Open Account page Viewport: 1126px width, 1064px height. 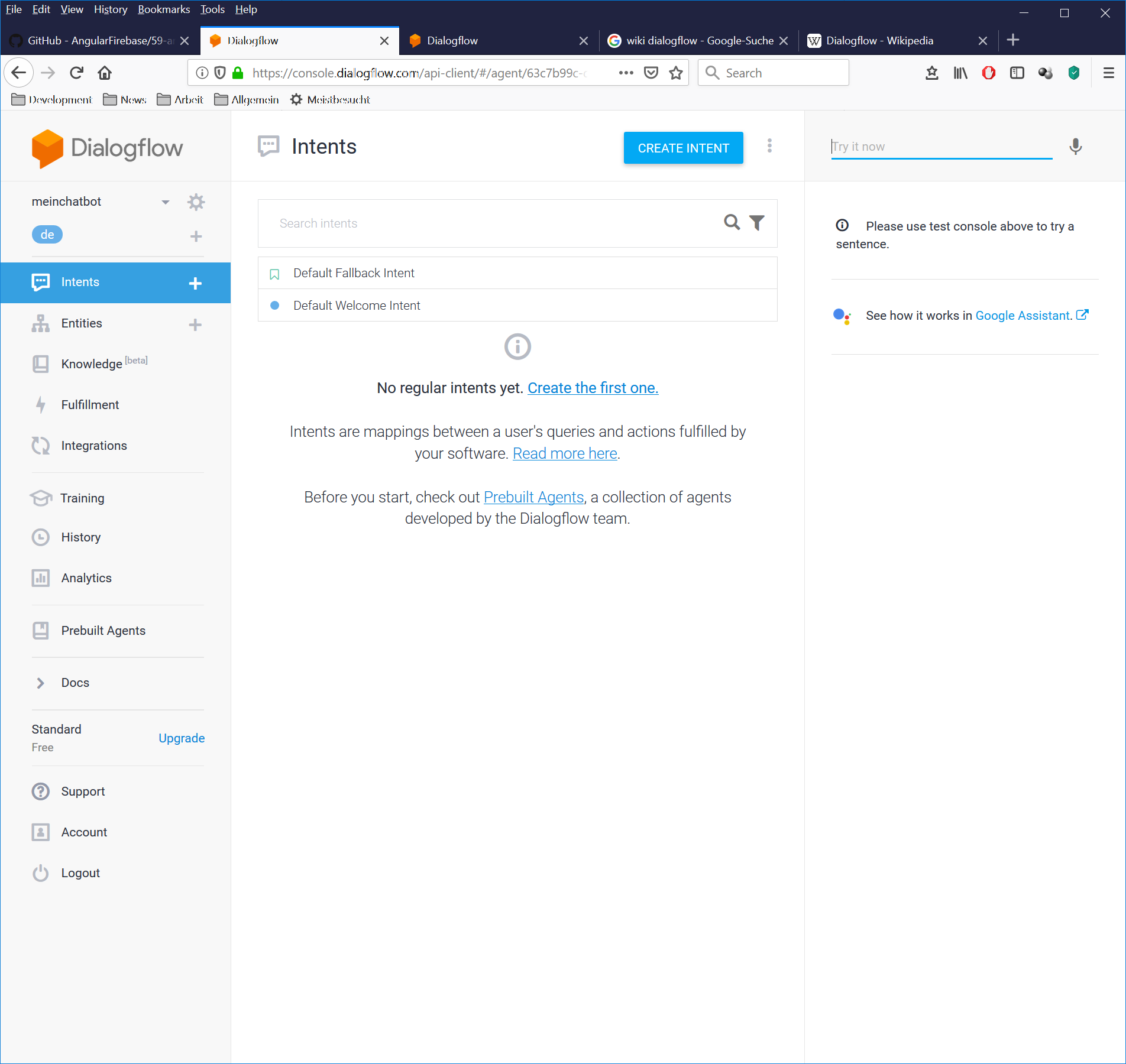pos(84,832)
